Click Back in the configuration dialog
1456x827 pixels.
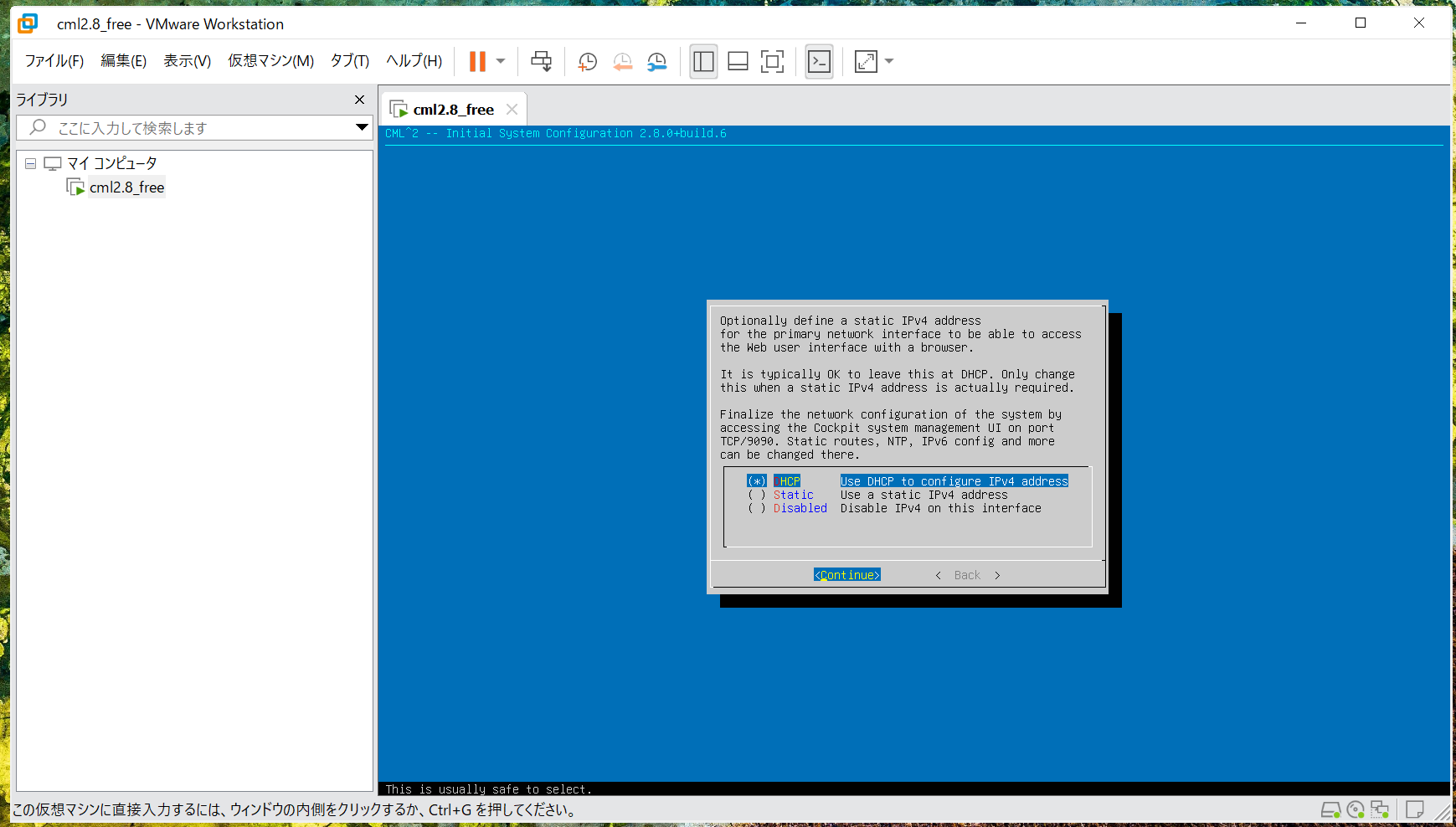967,575
